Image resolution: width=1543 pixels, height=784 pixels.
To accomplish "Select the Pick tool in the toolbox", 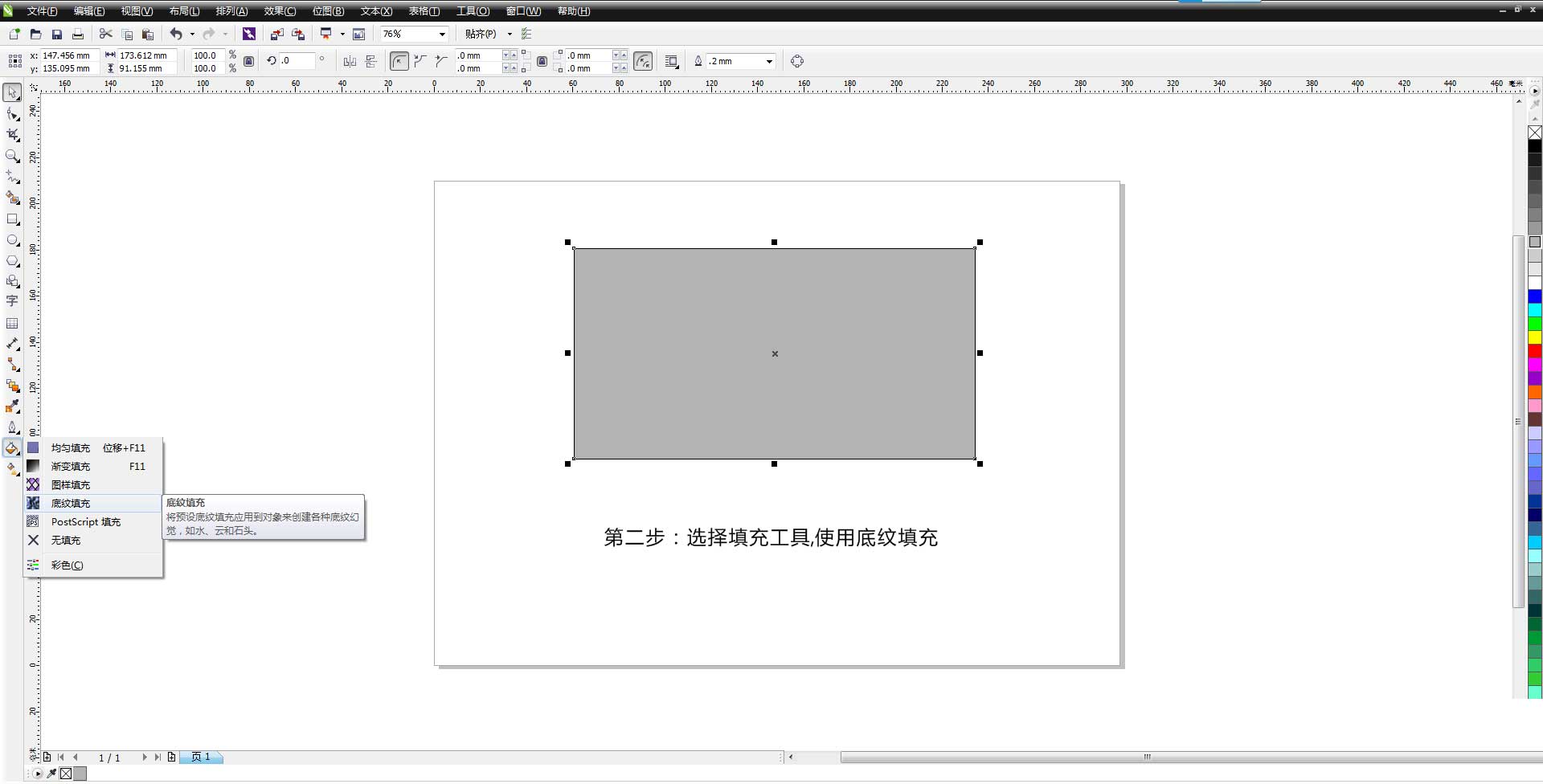I will tap(12, 92).
